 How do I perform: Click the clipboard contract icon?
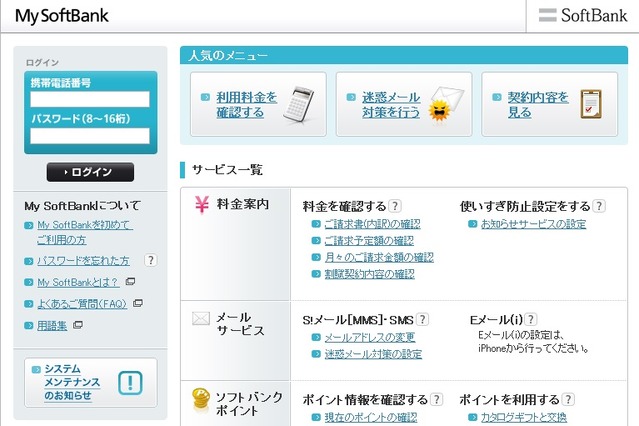(x=591, y=104)
